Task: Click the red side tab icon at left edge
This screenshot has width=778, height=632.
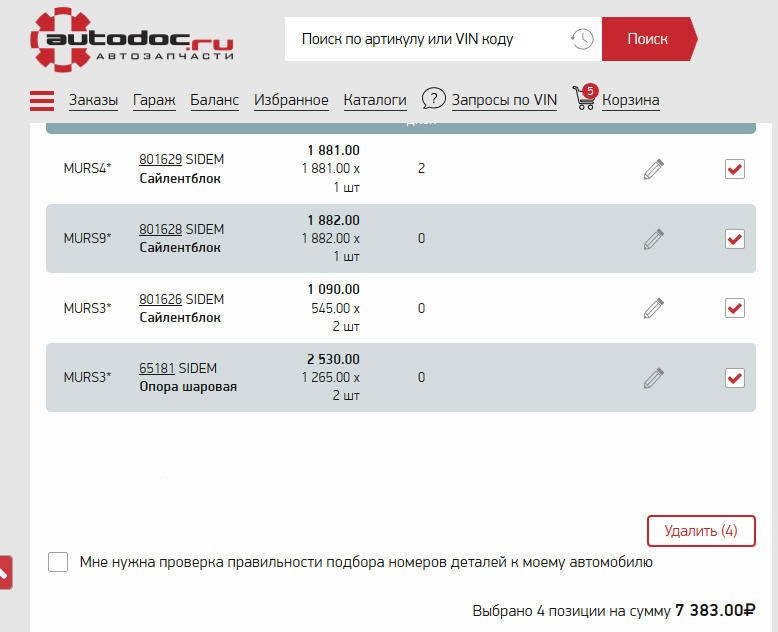Action: 5,572
